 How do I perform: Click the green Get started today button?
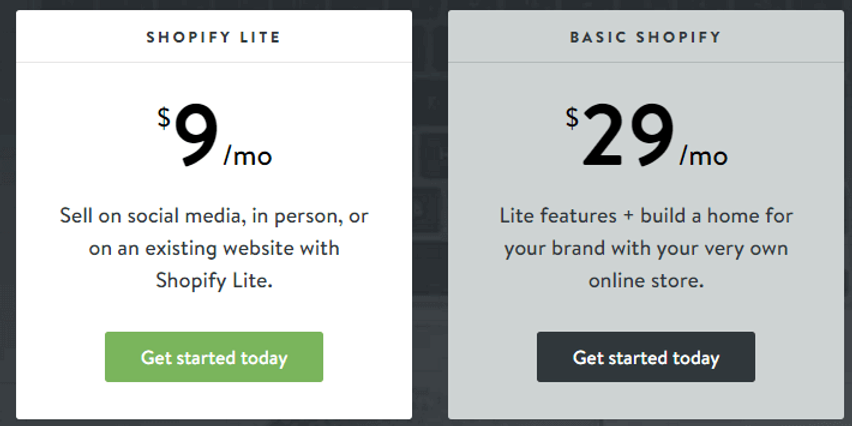tap(214, 357)
